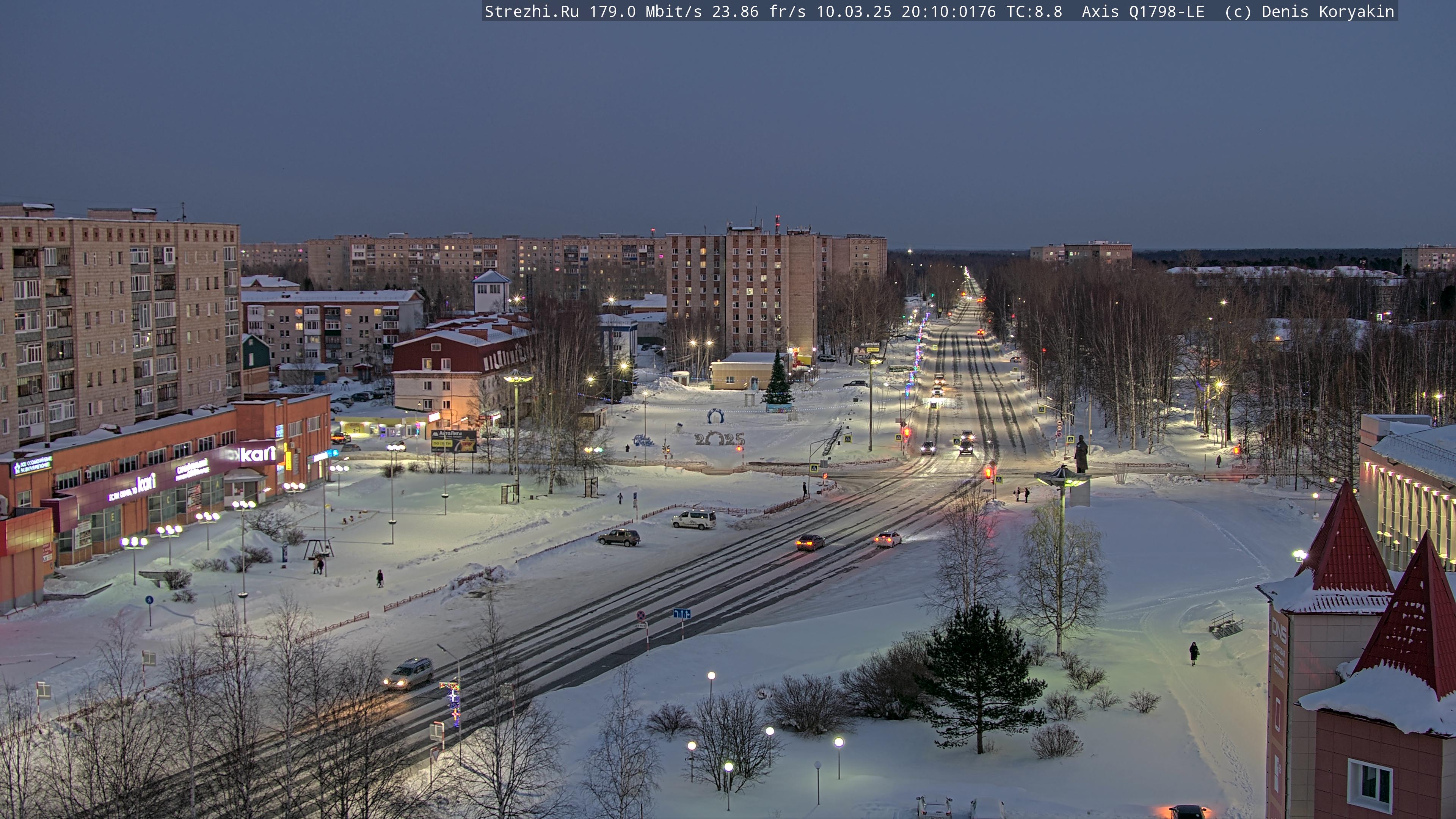Screen dimensions: 1456x819
Task: Select the 10.03.25 date stamp
Action: pos(854,11)
